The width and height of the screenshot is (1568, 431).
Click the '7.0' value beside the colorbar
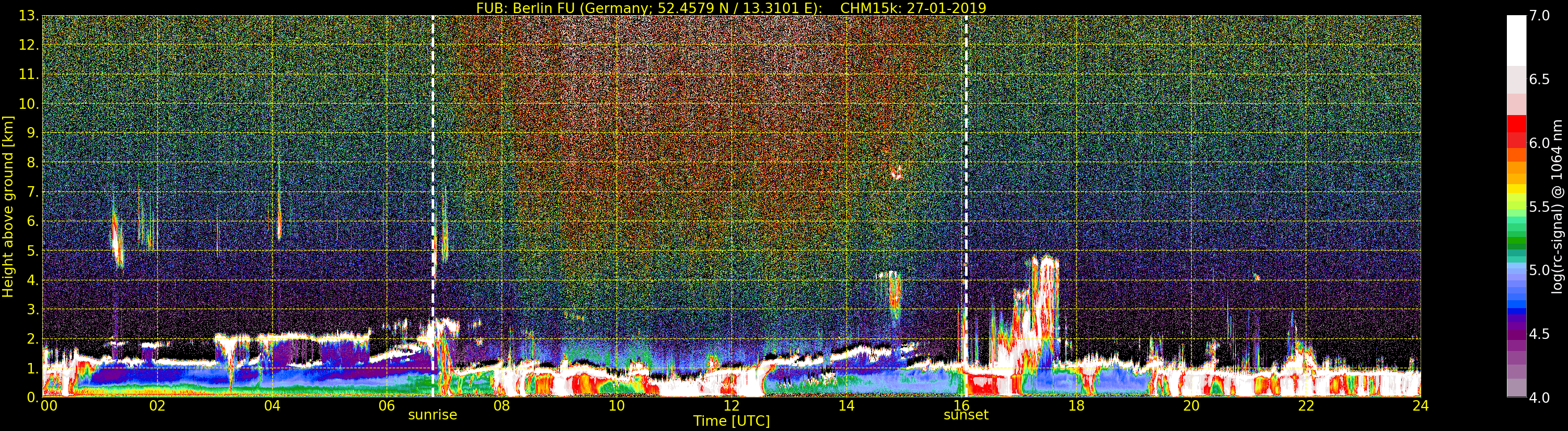(x=1539, y=16)
